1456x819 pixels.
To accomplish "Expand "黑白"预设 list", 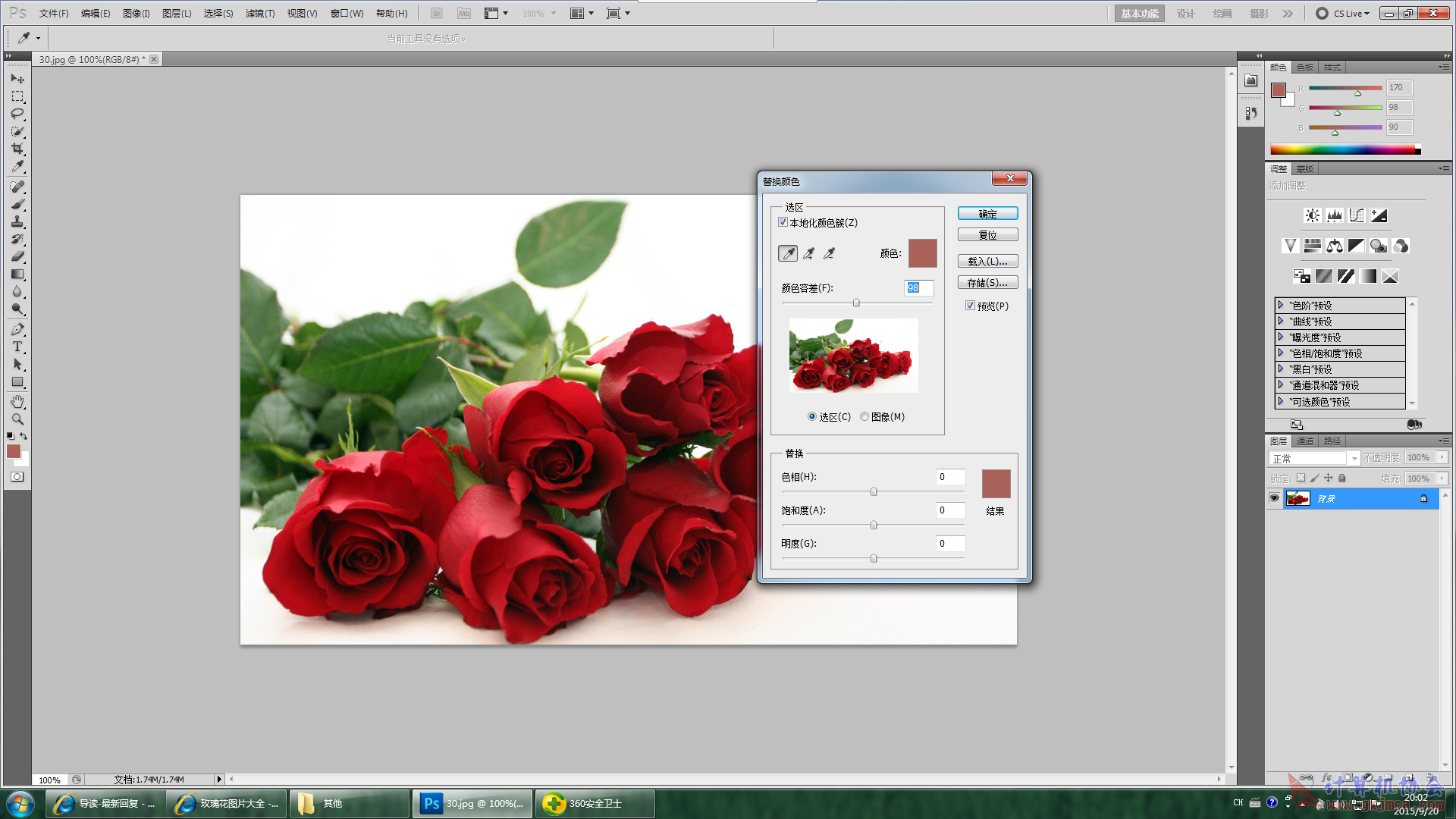I will (1281, 369).
